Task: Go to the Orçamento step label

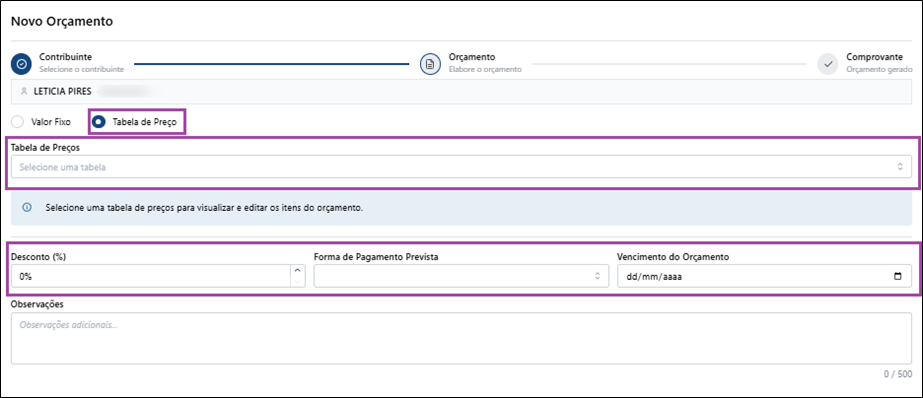Action: 472,57
